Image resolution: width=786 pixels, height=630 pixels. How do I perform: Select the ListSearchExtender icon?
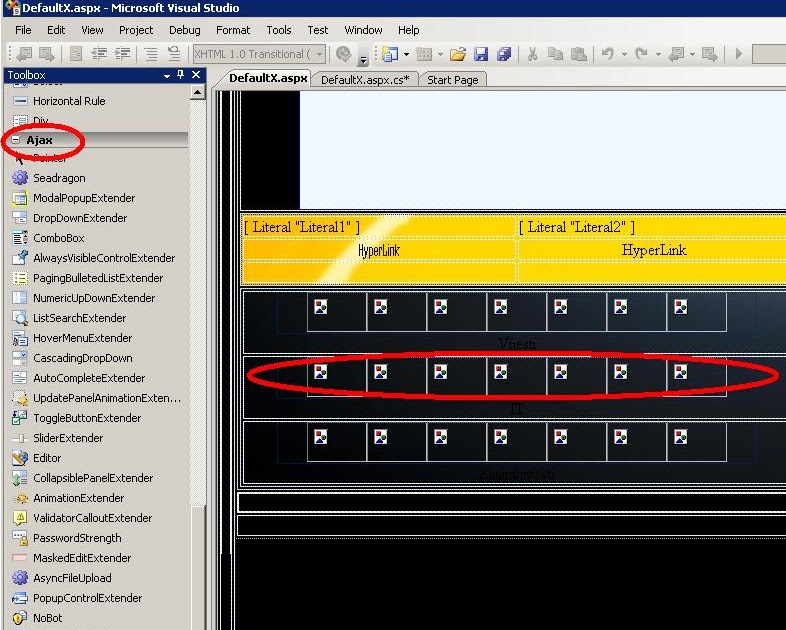click(20, 318)
